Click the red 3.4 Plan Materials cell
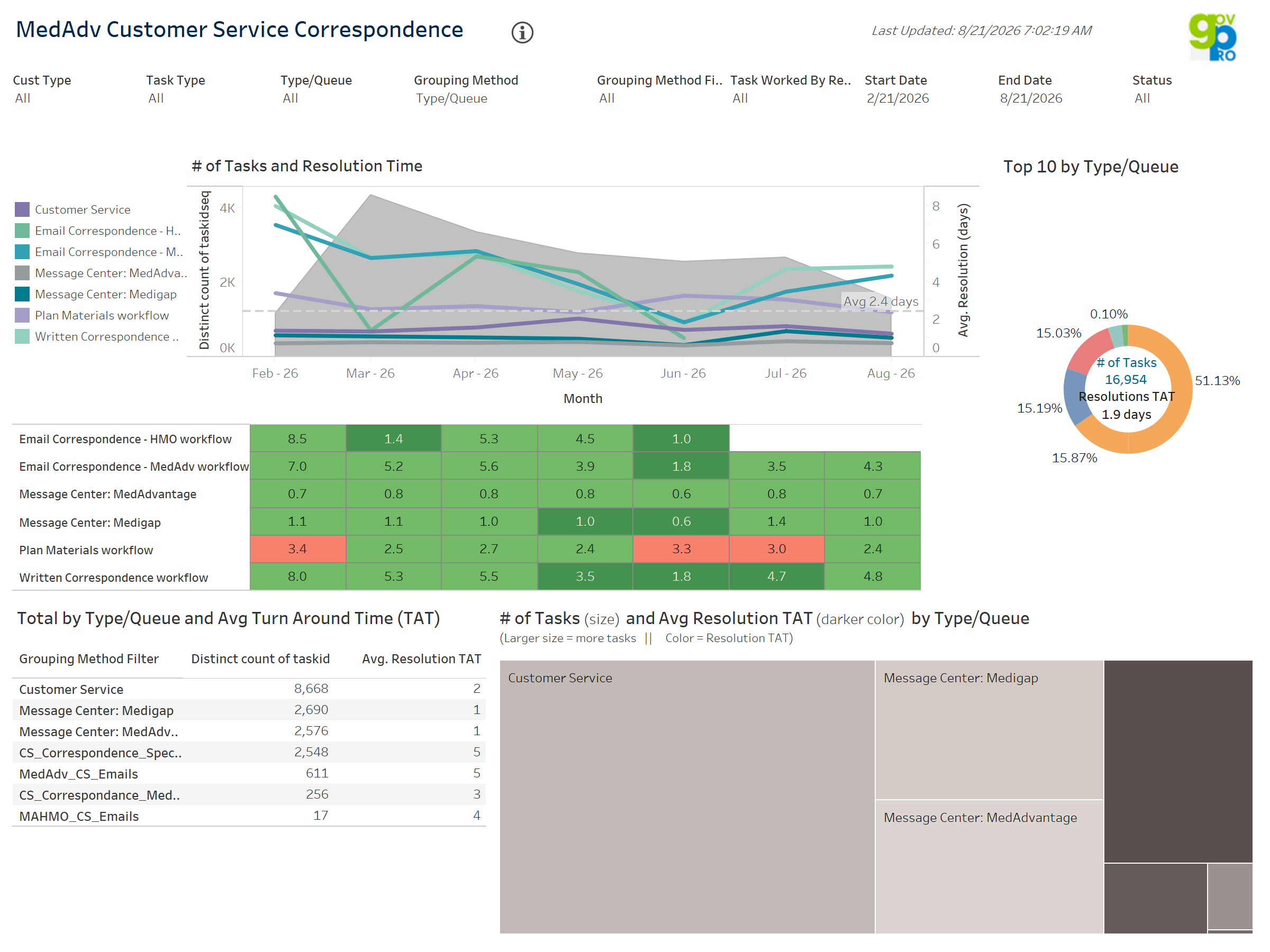The width and height of the screenshot is (1270, 952). click(x=297, y=548)
